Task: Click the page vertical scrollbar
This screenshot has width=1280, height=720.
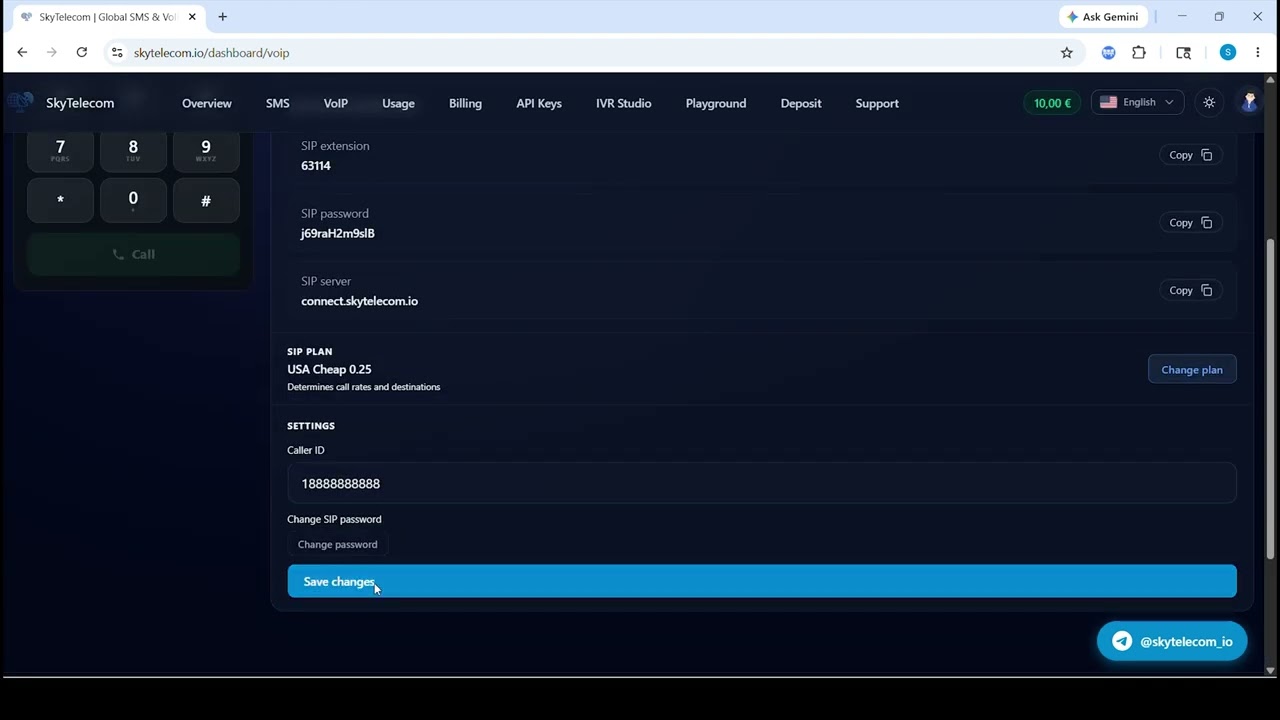Action: [x=1271, y=400]
